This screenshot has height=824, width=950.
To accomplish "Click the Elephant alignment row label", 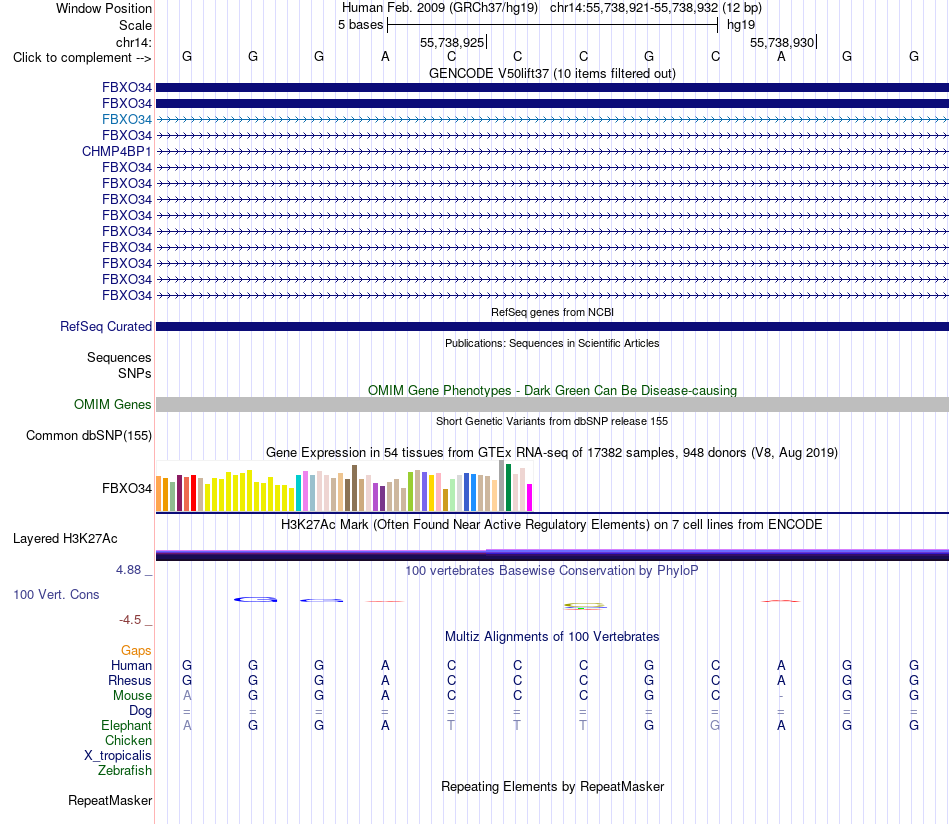I will (126, 725).
